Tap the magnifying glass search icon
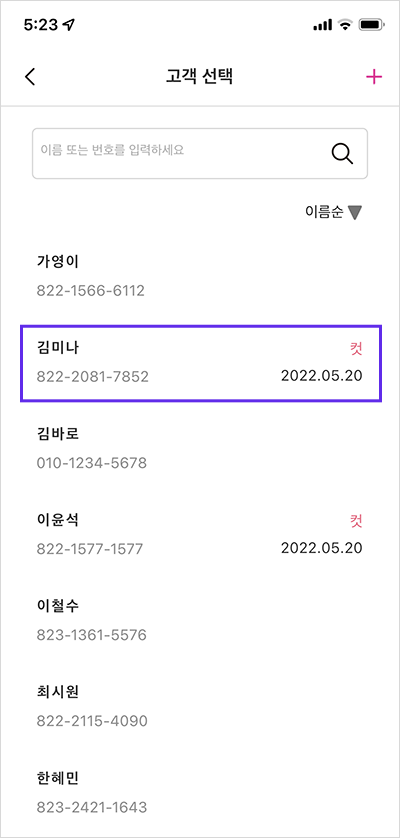The image size is (400, 838). [x=342, y=153]
